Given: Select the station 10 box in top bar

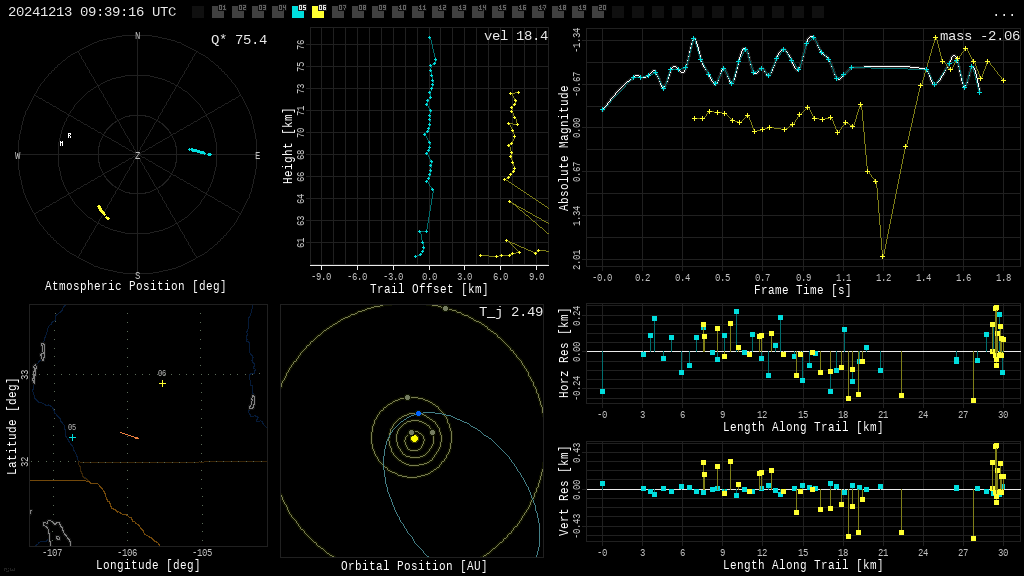Looking at the screenshot, I should (x=398, y=12).
